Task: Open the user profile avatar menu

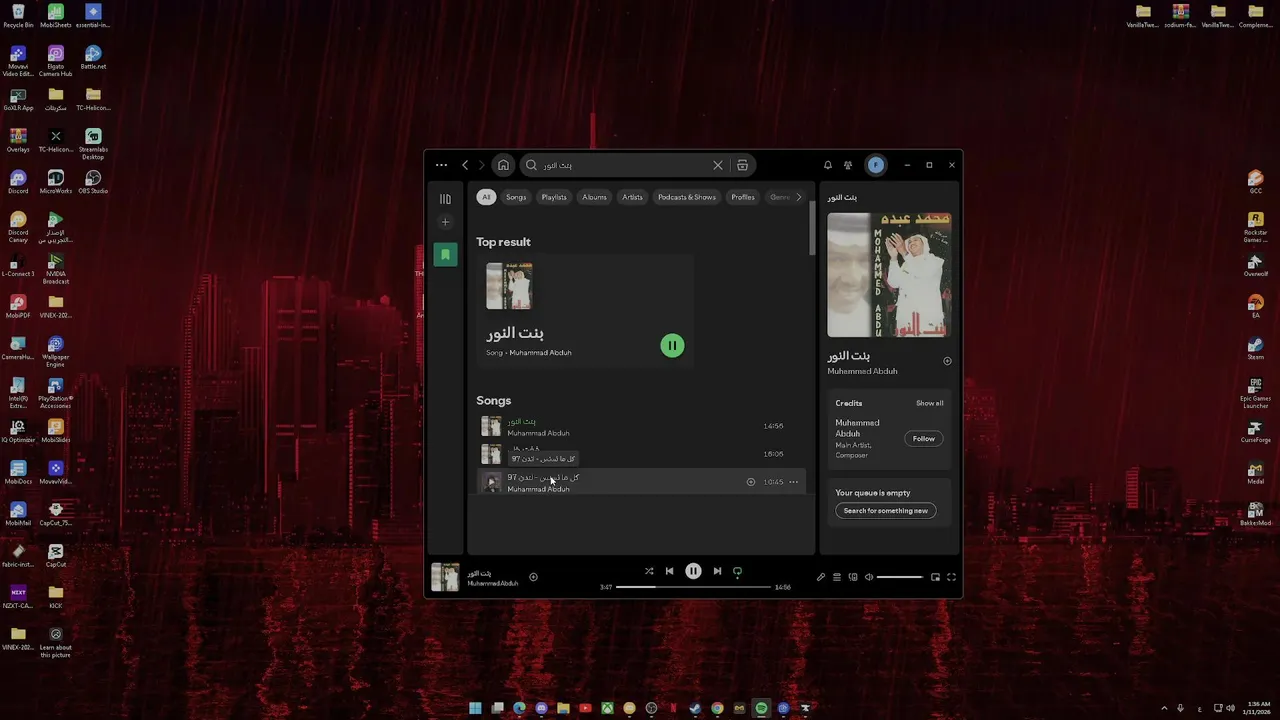Action: click(x=875, y=165)
